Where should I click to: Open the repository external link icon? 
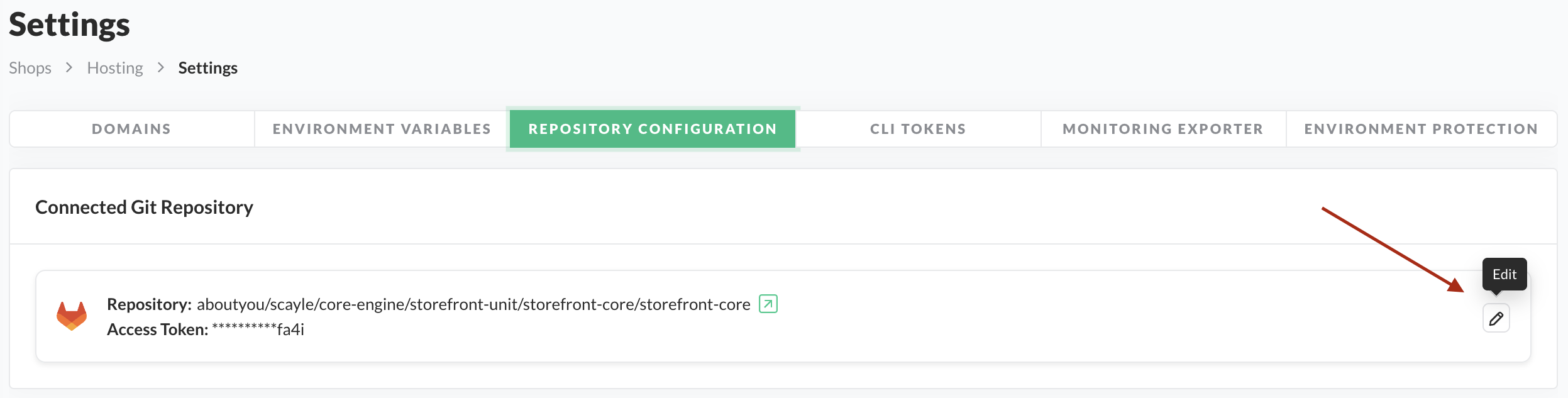[x=768, y=304]
